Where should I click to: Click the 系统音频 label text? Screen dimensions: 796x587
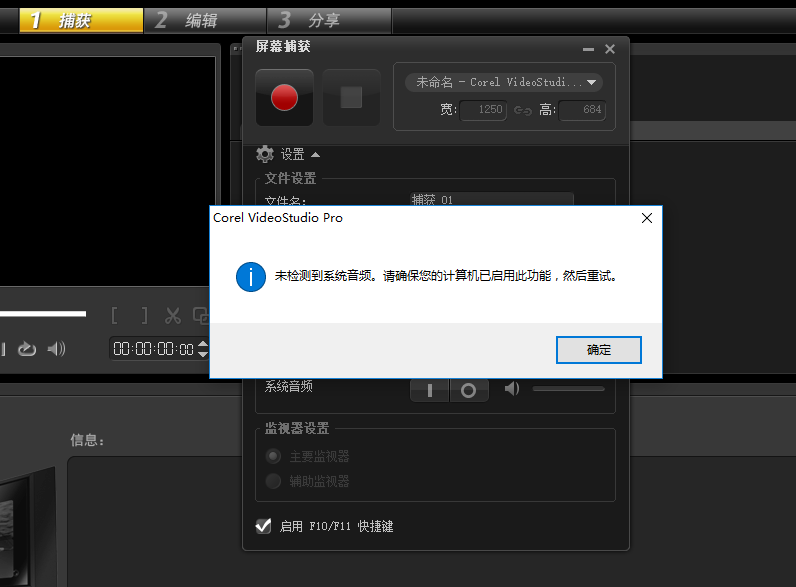[288, 387]
